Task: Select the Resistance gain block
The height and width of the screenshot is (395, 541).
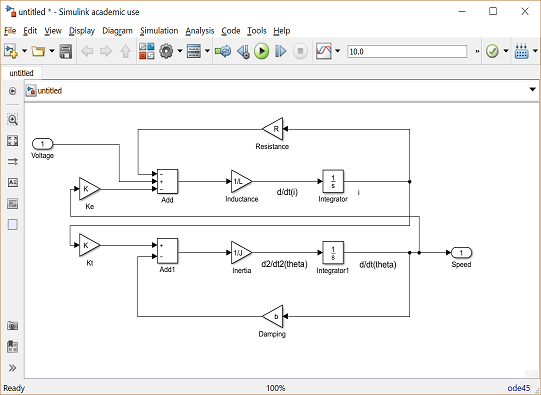Action: (273, 129)
